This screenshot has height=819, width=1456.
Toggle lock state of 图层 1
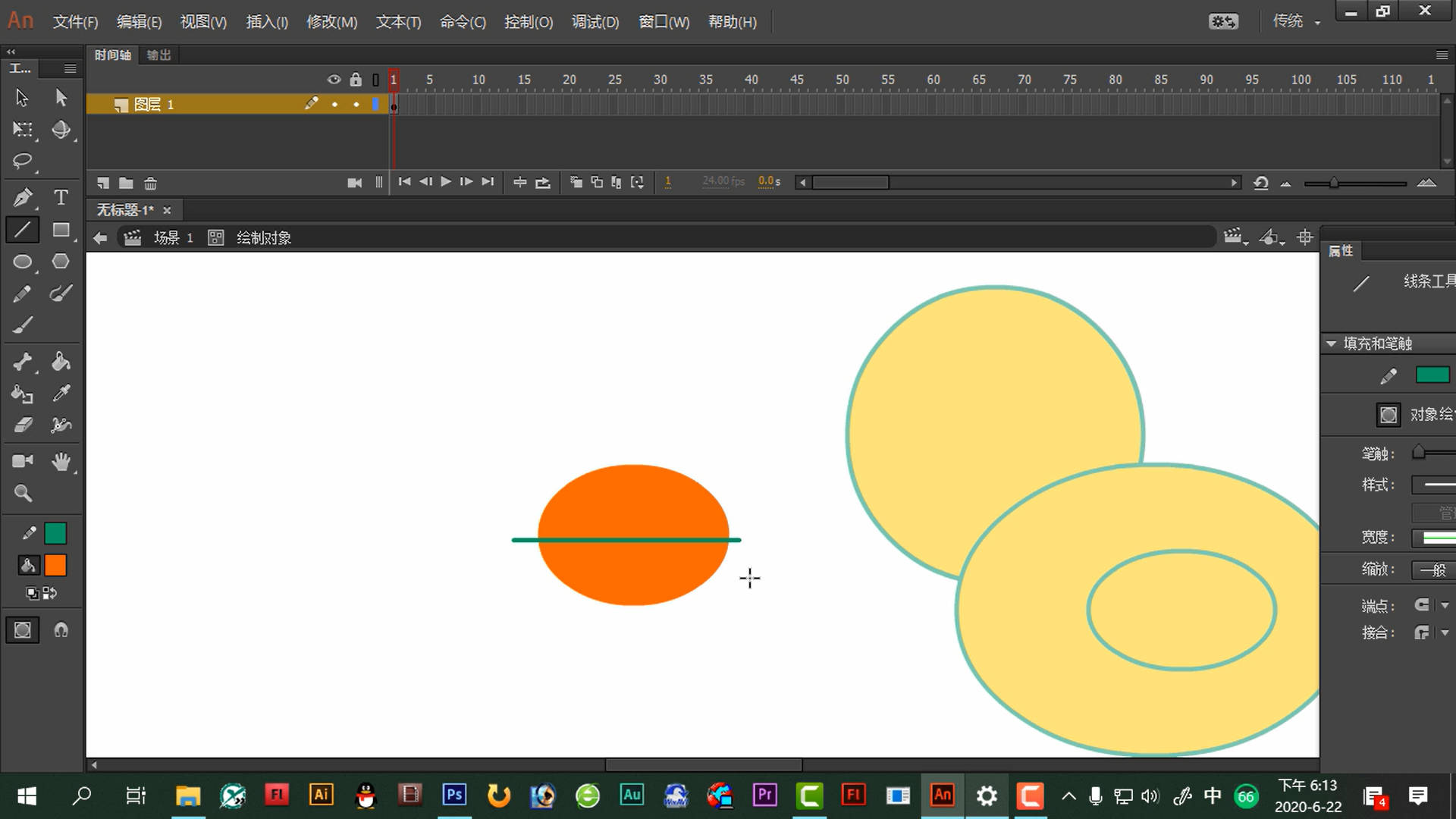click(355, 104)
